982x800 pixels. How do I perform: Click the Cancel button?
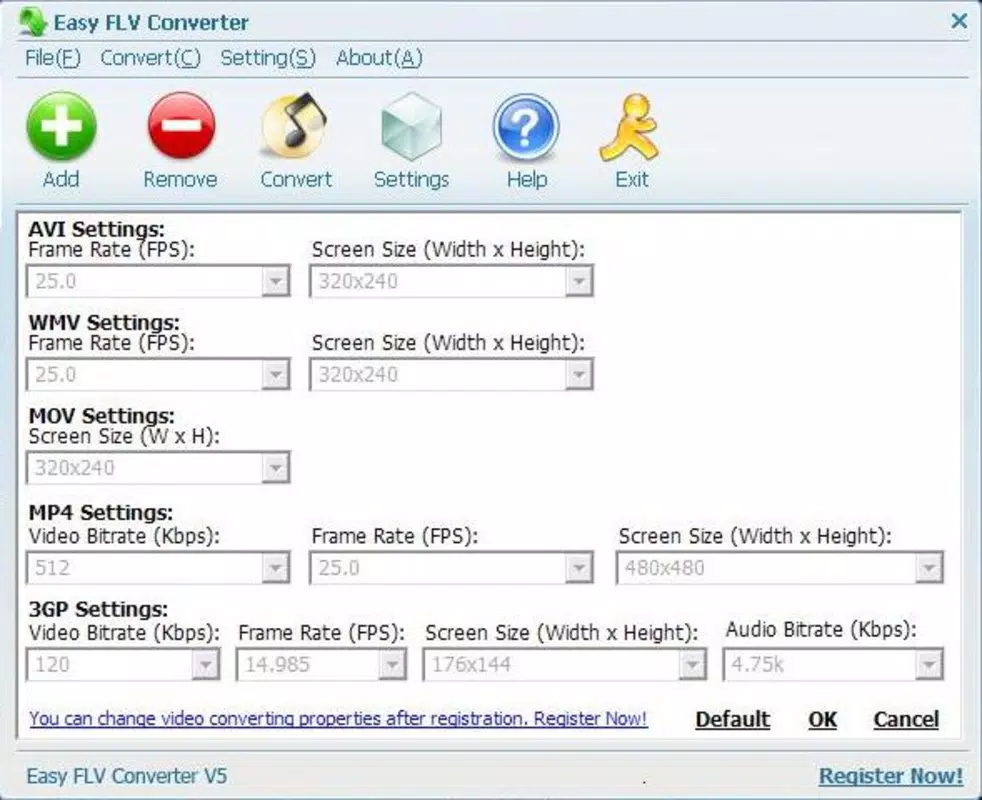coord(906,719)
